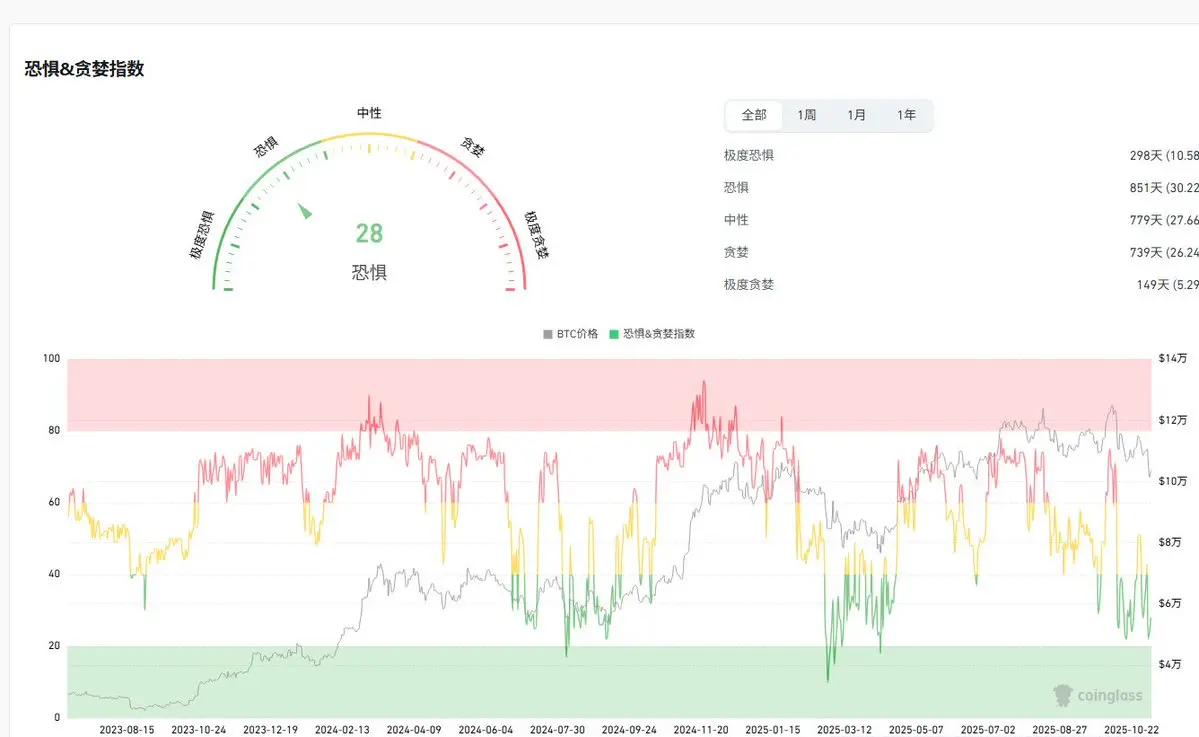The width and height of the screenshot is (1199, 737).
Task: Click the 极度贪婪 label on gauge arc
Action: pyautogui.click(x=536, y=235)
